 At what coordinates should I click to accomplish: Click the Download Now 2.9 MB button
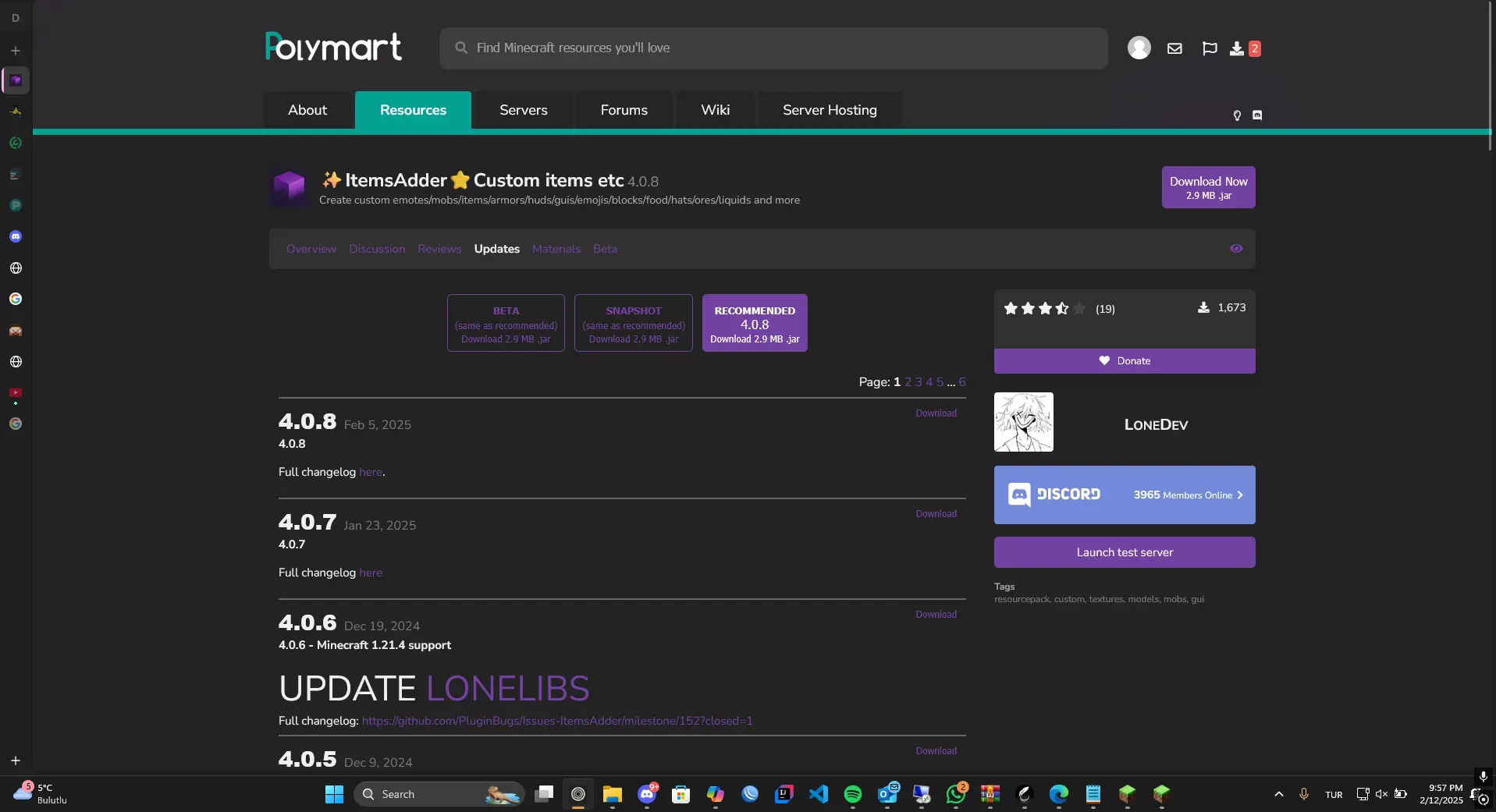click(x=1208, y=187)
